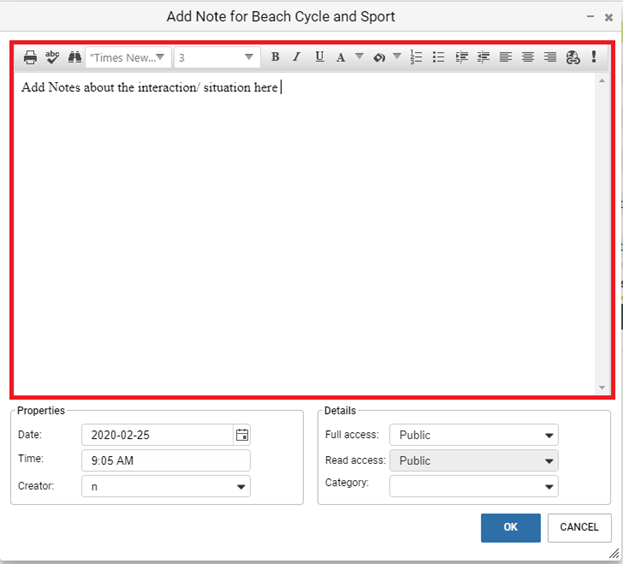This screenshot has width=623, height=564.
Task: Expand the Category dropdown
Action: (474, 486)
